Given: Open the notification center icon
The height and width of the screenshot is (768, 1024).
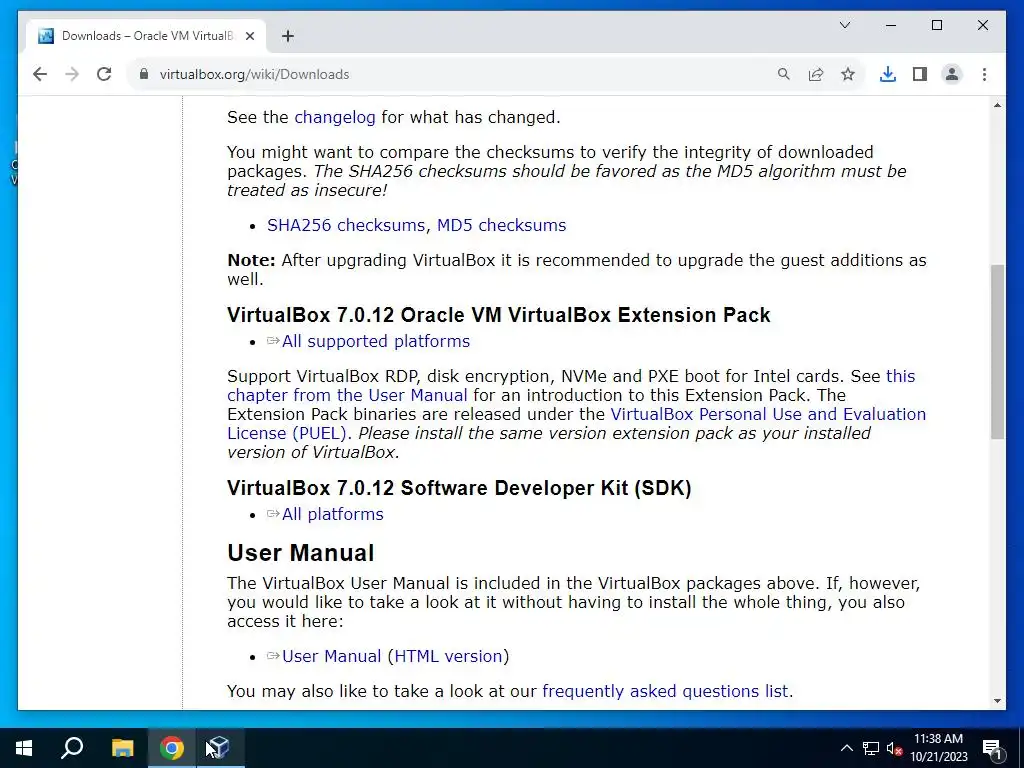Looking at the screenshot, I should (993, 748).
